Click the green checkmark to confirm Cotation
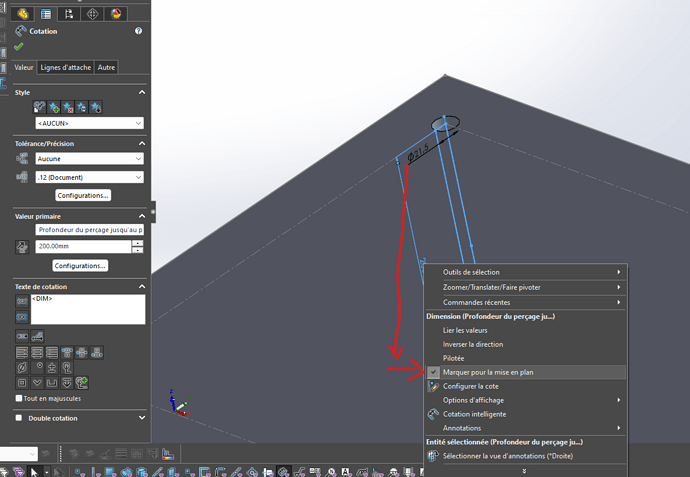The width and height of the screenshot is (690, 477). pyautogui.click(x=19, y=47)
